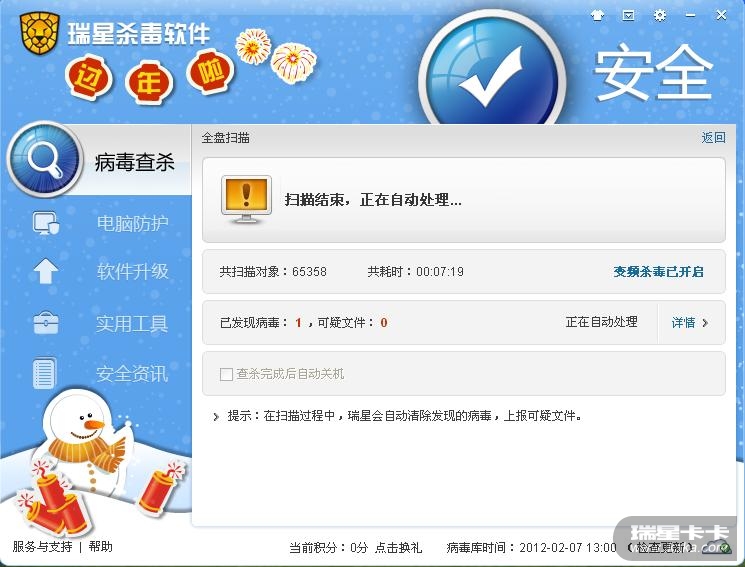The image size is (745, 567).
Task: Click 点击换礼 to redeem points
Action: click(x=398, y=548)
